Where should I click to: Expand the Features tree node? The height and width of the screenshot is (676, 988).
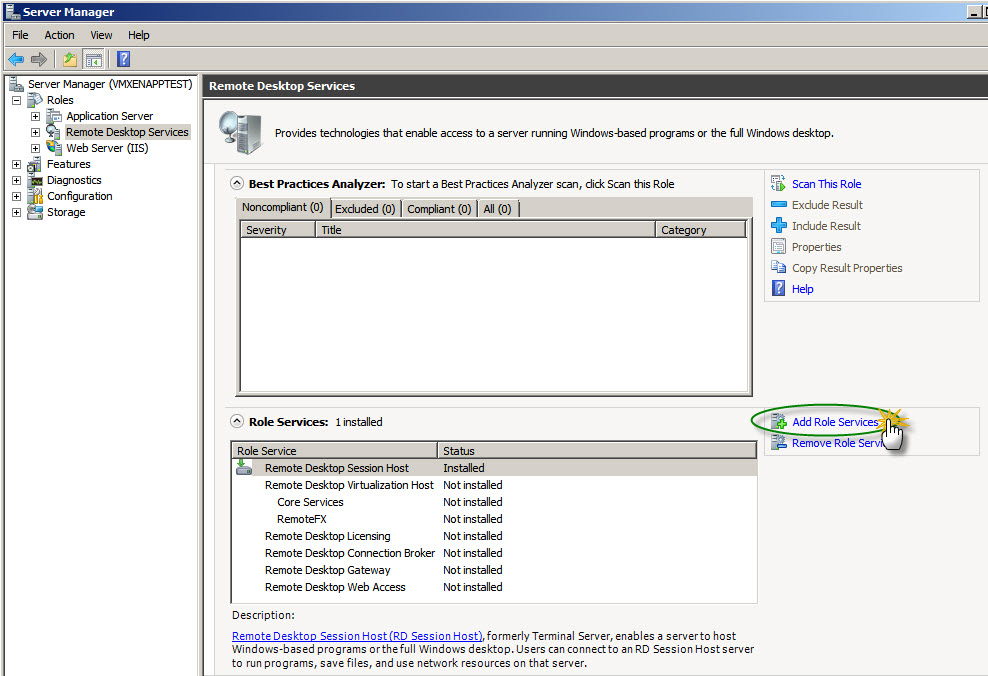[16, 164]
